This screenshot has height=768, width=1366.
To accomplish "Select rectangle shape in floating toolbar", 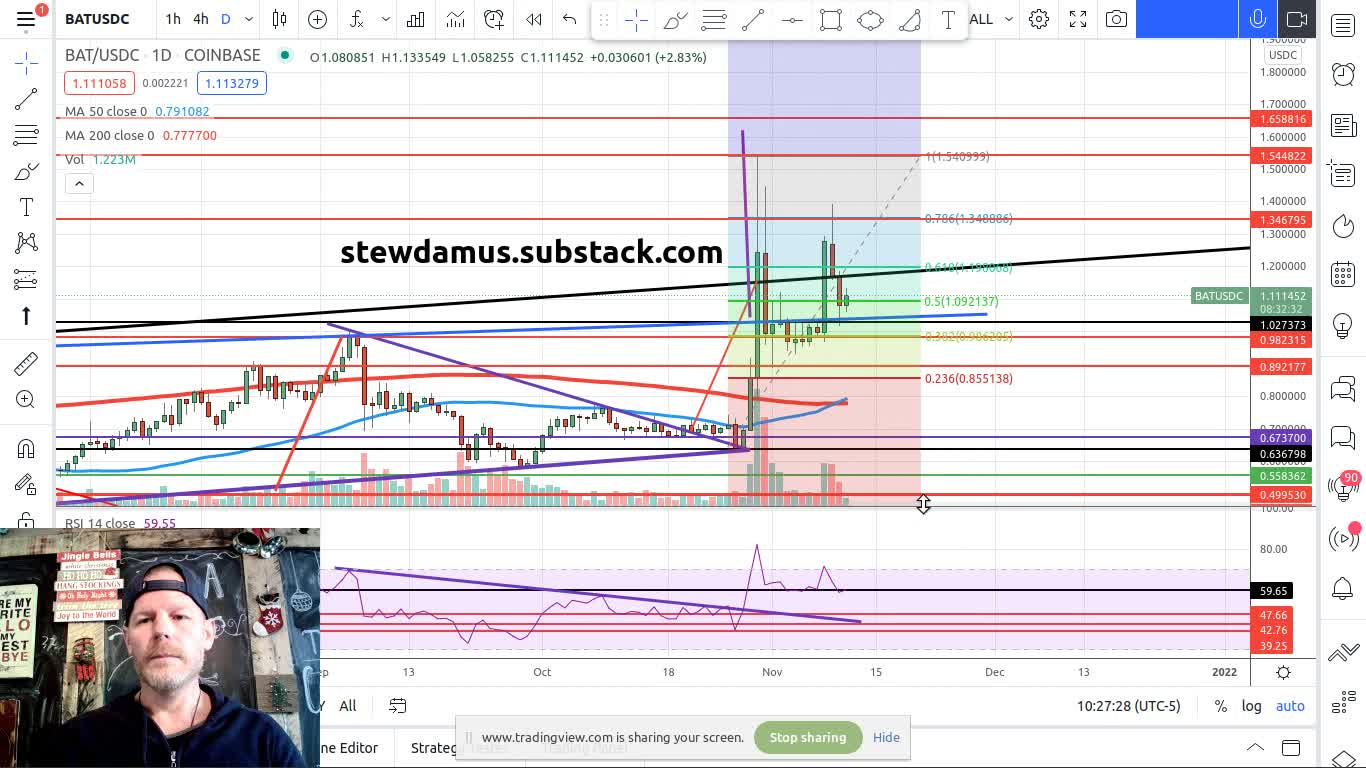I will (x=831, y=20).
